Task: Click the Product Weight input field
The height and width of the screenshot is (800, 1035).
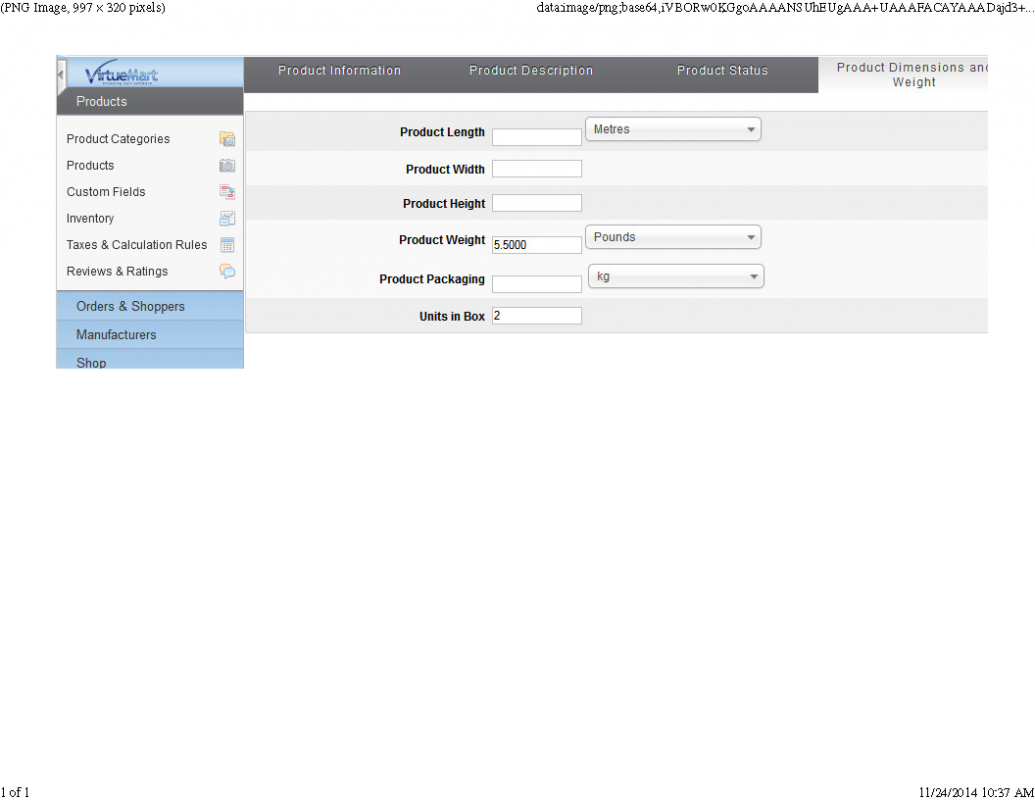Action: 536,244
